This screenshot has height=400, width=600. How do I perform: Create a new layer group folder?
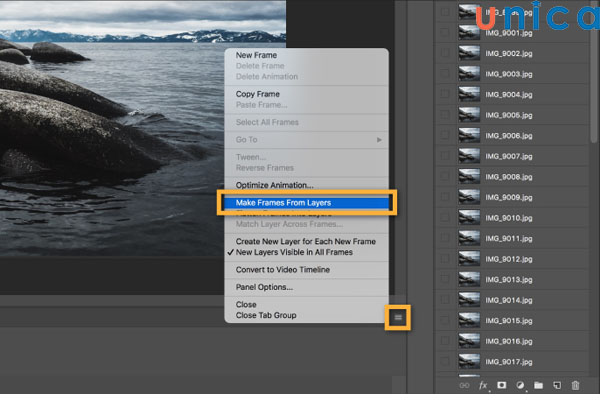pyautogui.click(x=538, y=385)
